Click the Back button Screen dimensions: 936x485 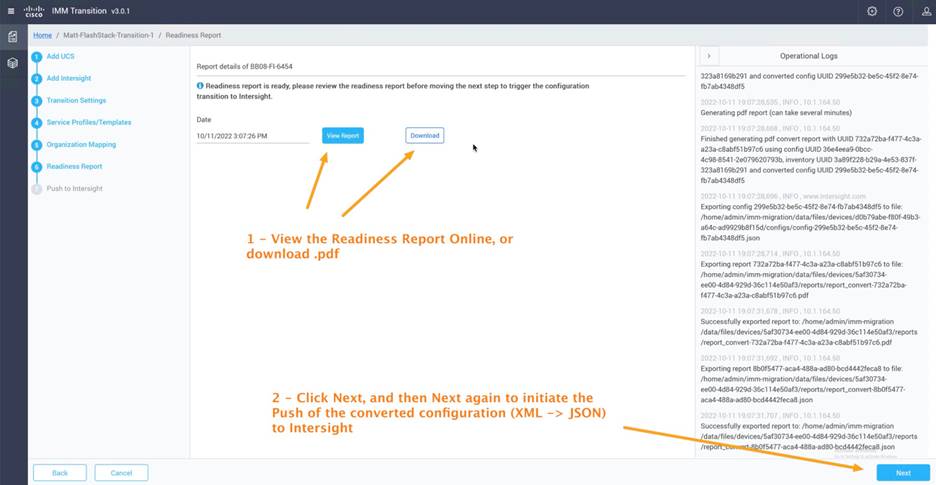60,473
